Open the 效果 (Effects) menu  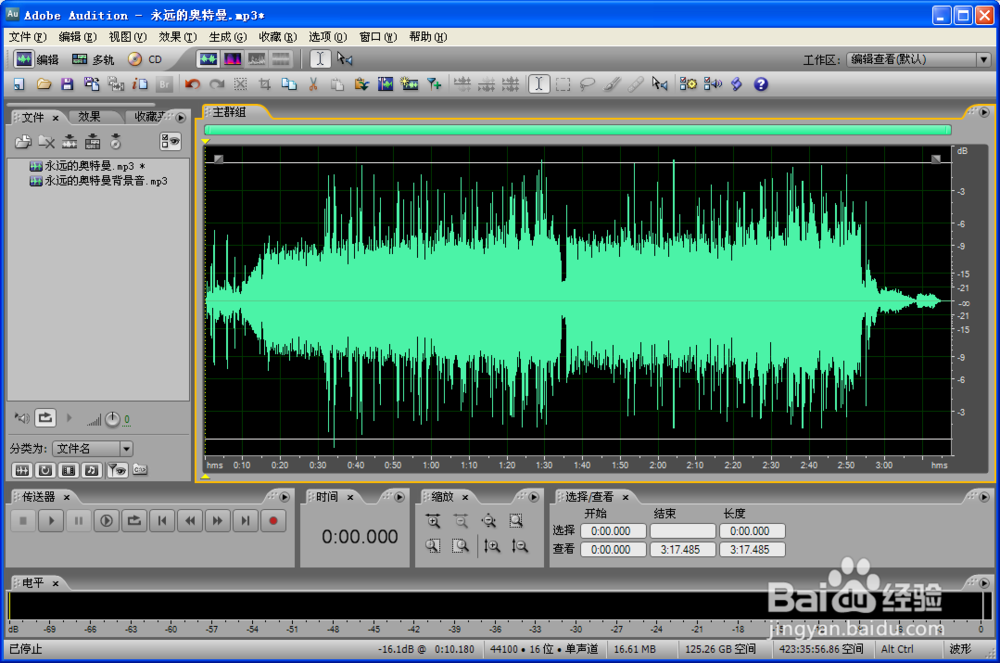coord(177,37)
